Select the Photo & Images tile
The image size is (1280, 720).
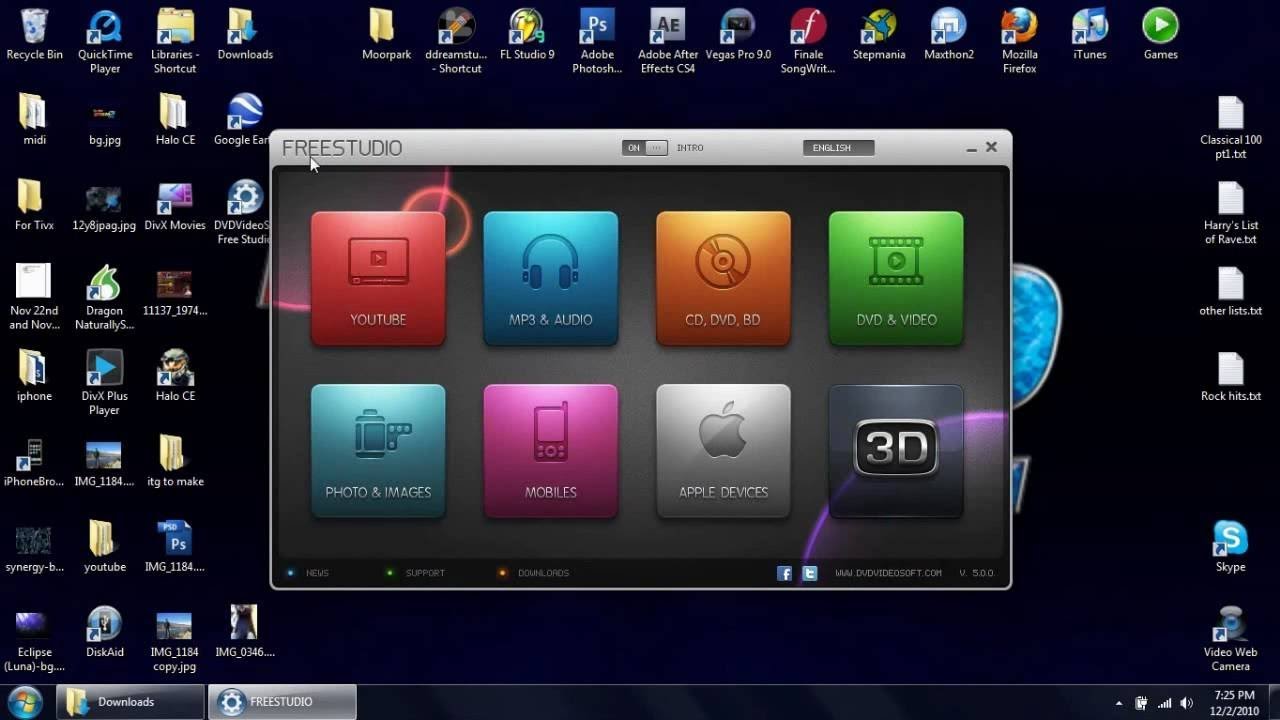tap(378, 451)
